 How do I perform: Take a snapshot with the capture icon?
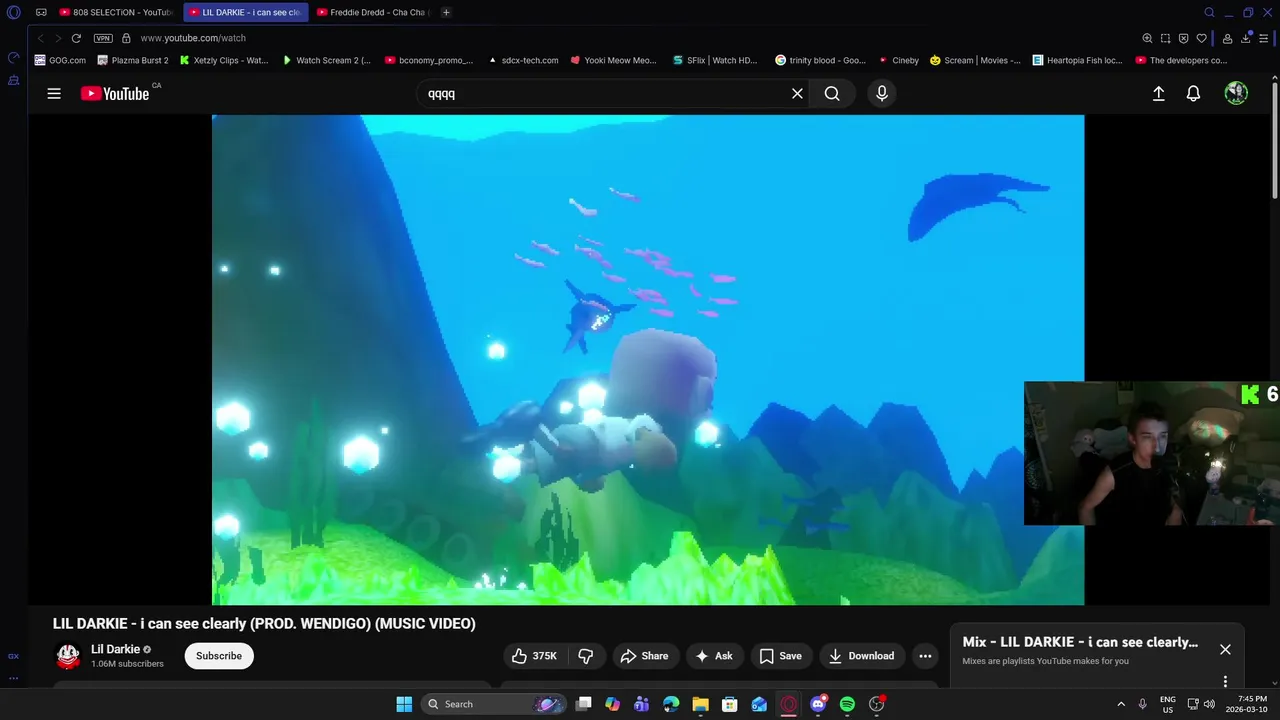coord(1165,38)
